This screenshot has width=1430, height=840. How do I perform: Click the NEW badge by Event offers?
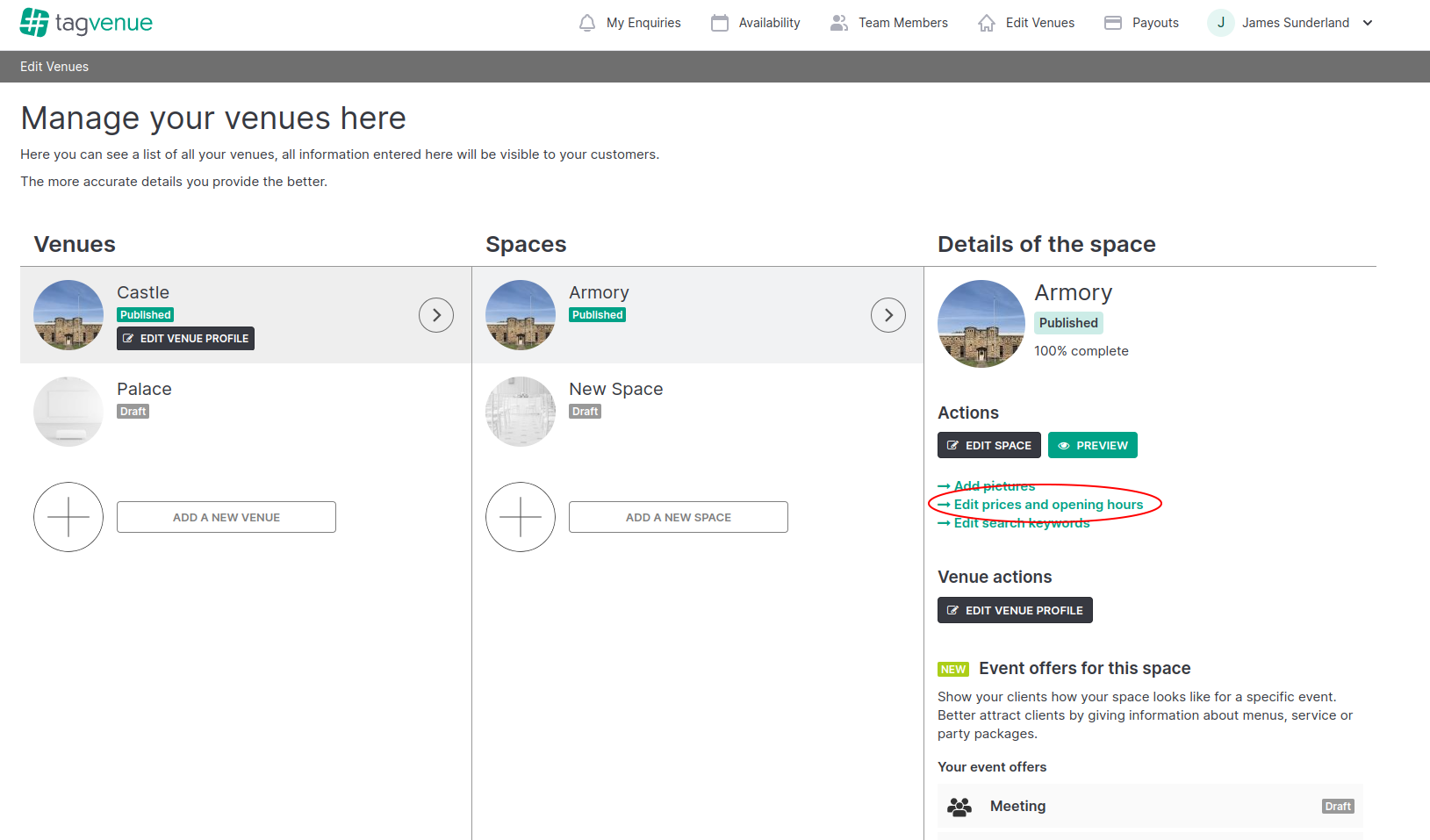(x=953, y=670)
